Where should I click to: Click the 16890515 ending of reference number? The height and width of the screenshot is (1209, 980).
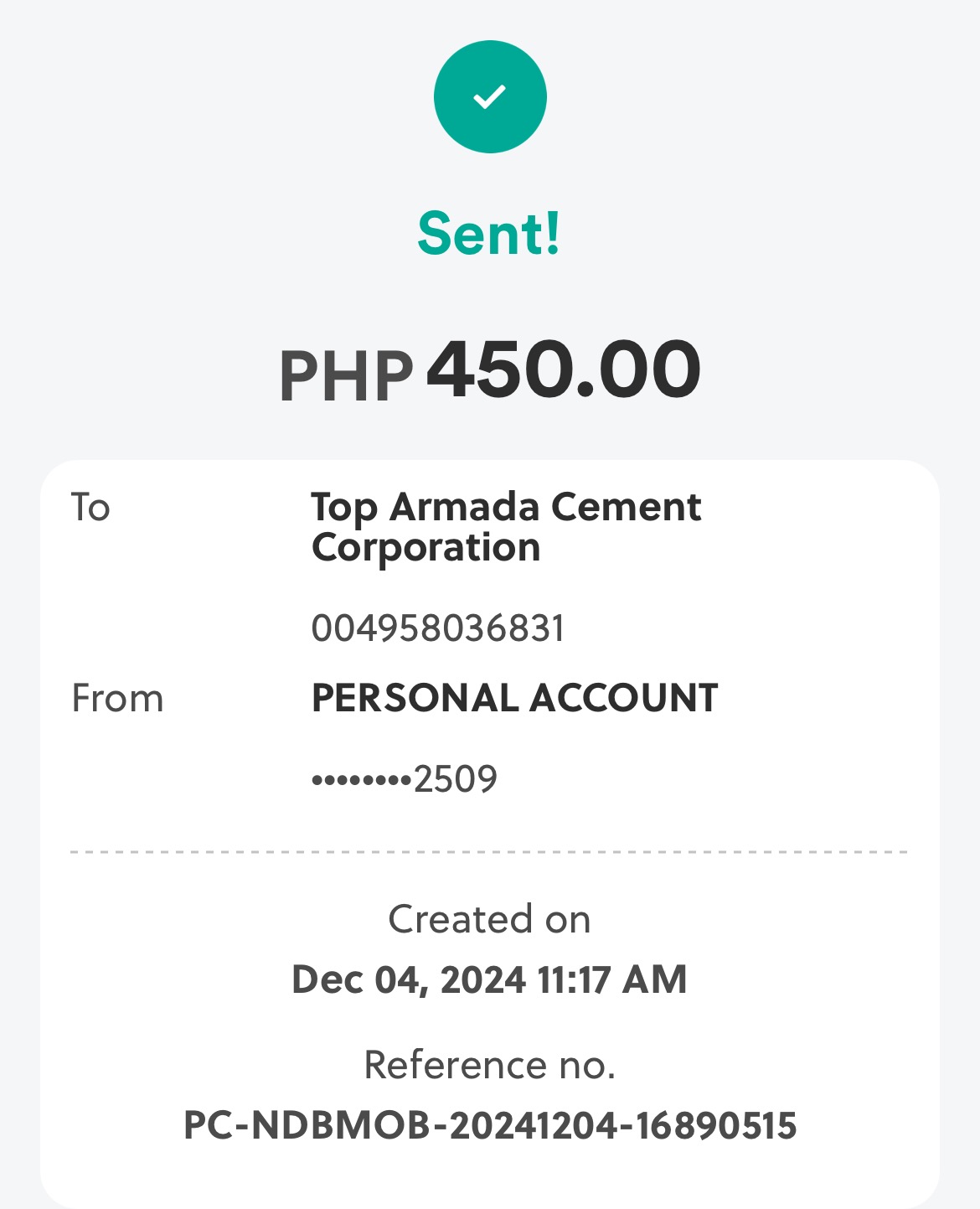pos(715,1125)
